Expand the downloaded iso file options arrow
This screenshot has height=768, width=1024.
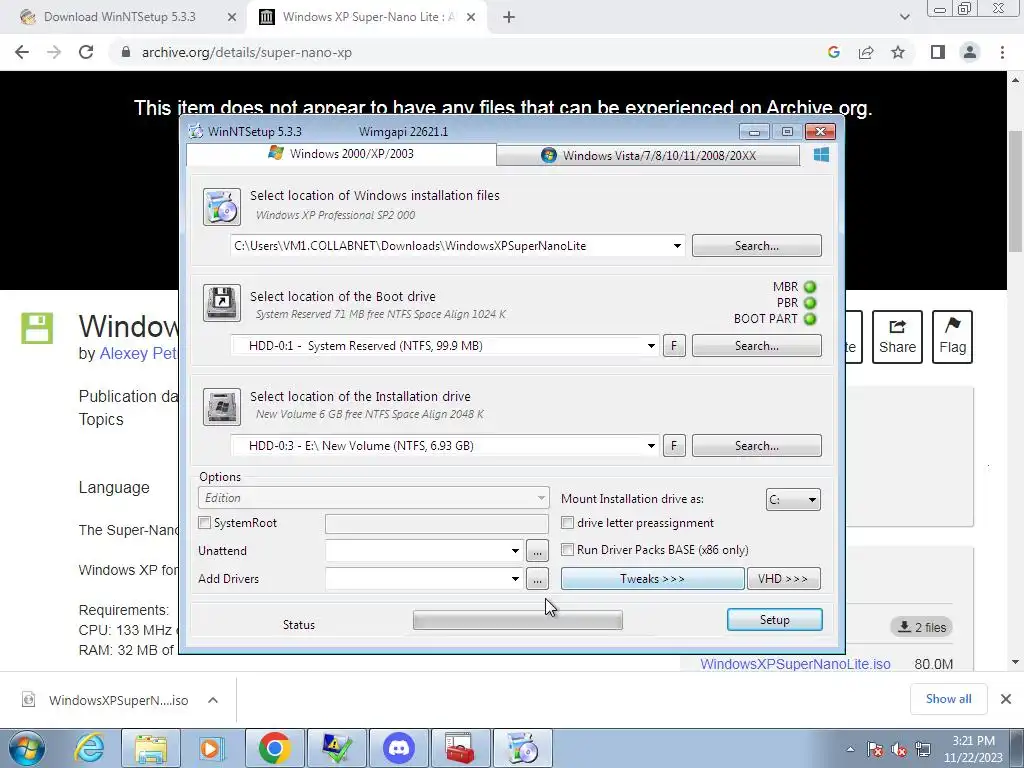(x=213, y=700)
